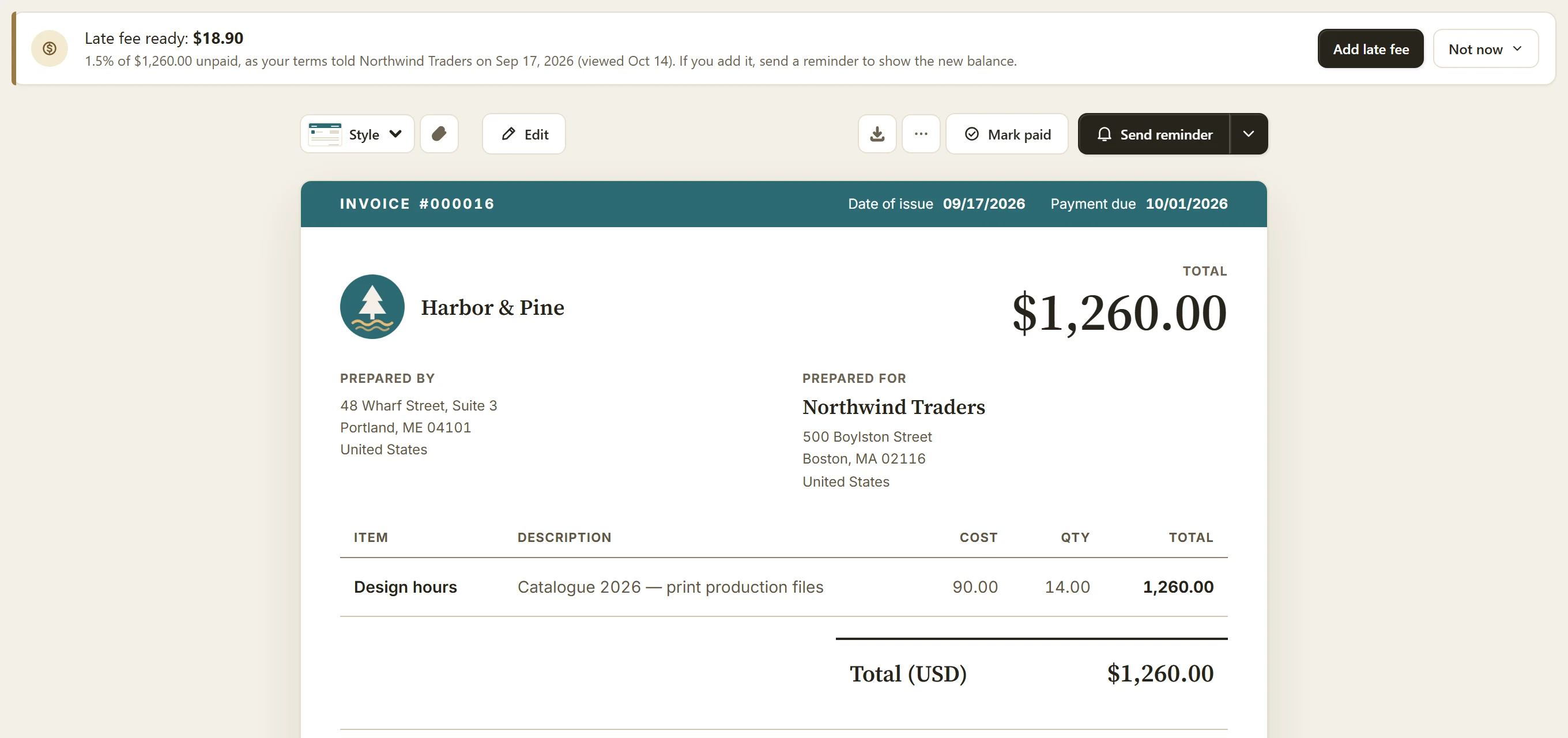Click the payment due date 10/01/2026
The width and height of the screenshot is (1568, 738).
(x=1186, y=204)
